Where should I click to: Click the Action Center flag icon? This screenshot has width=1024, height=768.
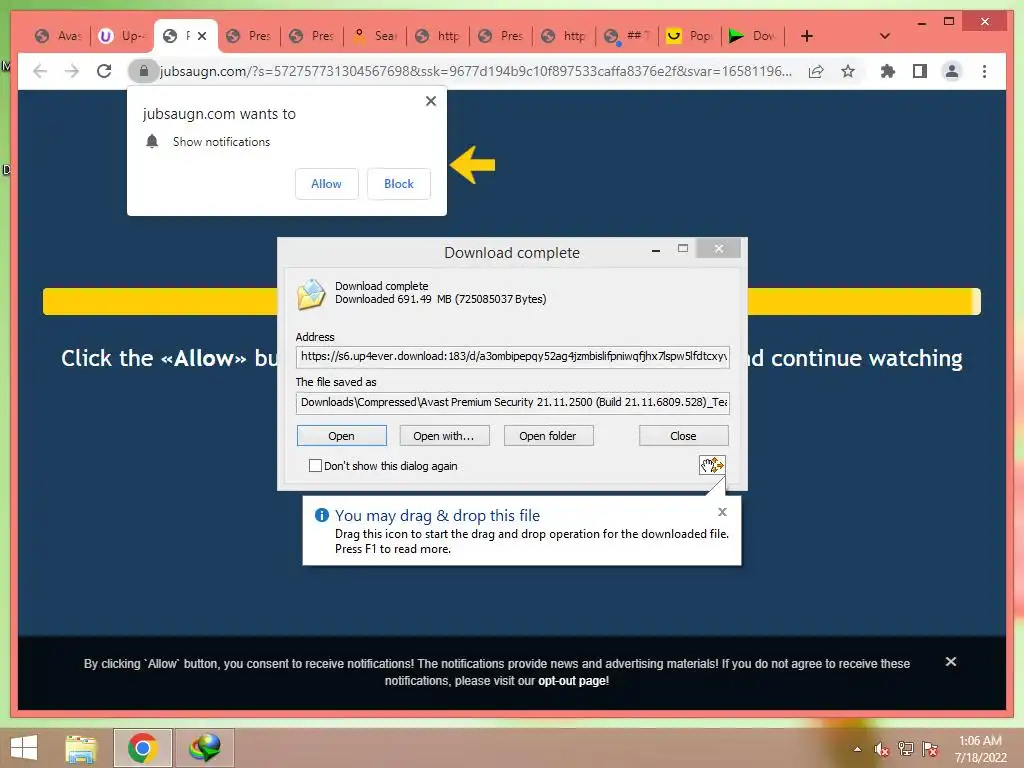[x=930, y=749]
